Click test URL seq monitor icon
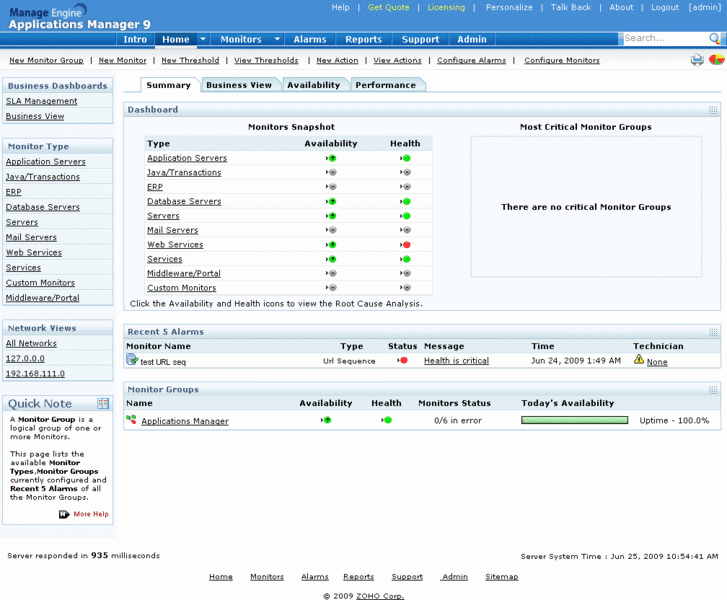 pyautogui.click(x=132, y=359)
